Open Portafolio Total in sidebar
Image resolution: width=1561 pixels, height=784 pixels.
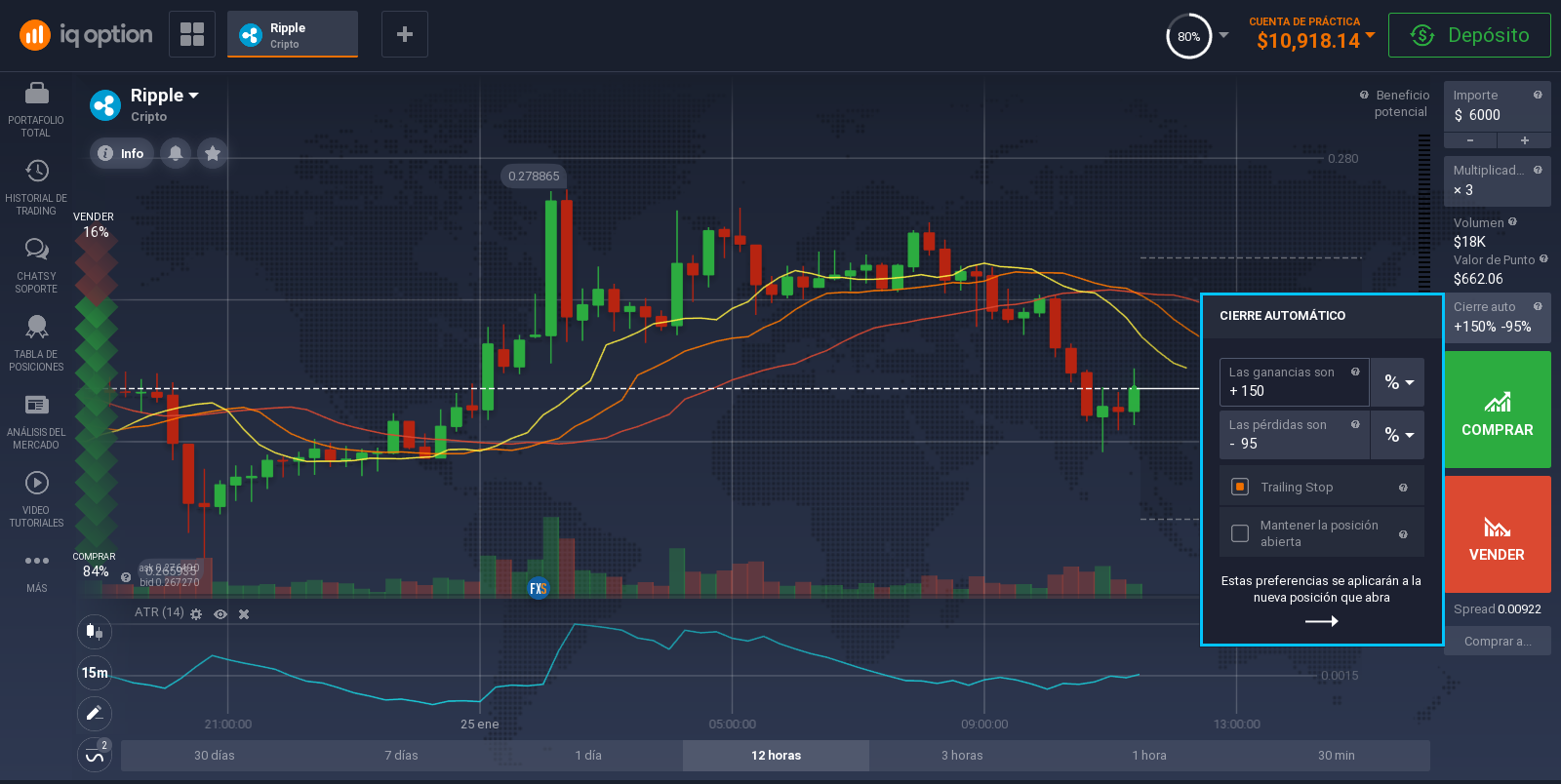pos(36,110)
